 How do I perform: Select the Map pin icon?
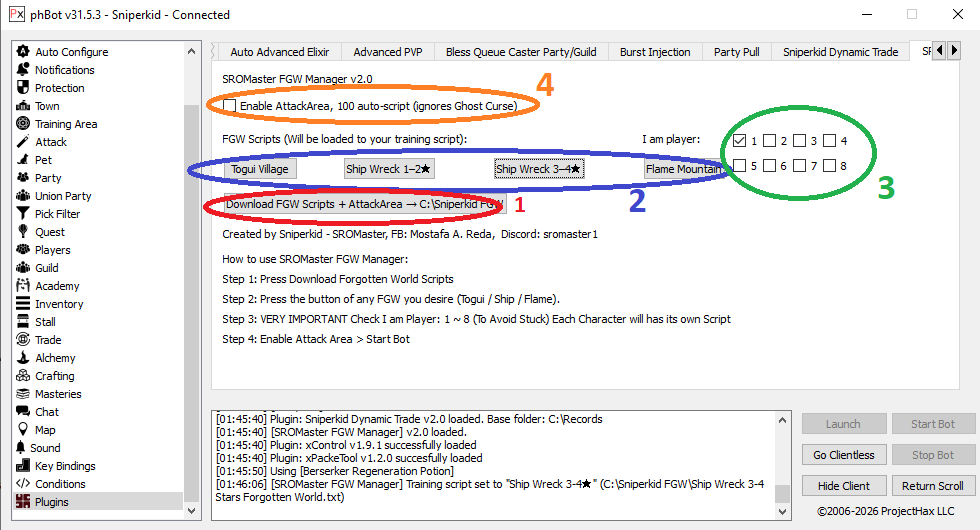[23, 430]
